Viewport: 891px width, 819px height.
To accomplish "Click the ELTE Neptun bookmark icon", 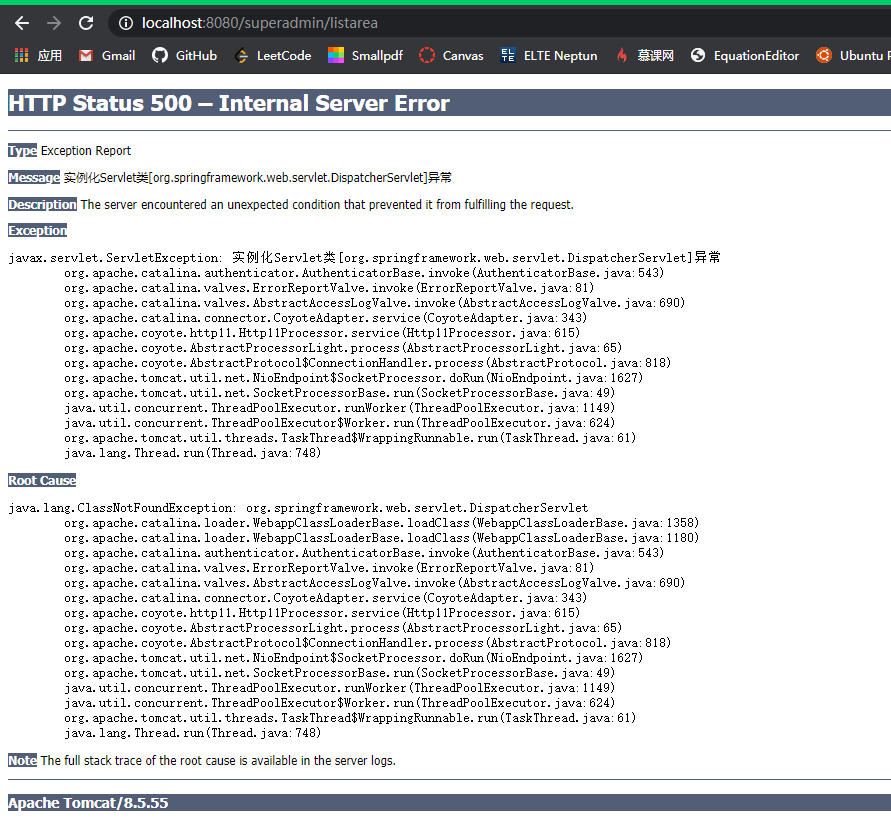I will [507, 56].
